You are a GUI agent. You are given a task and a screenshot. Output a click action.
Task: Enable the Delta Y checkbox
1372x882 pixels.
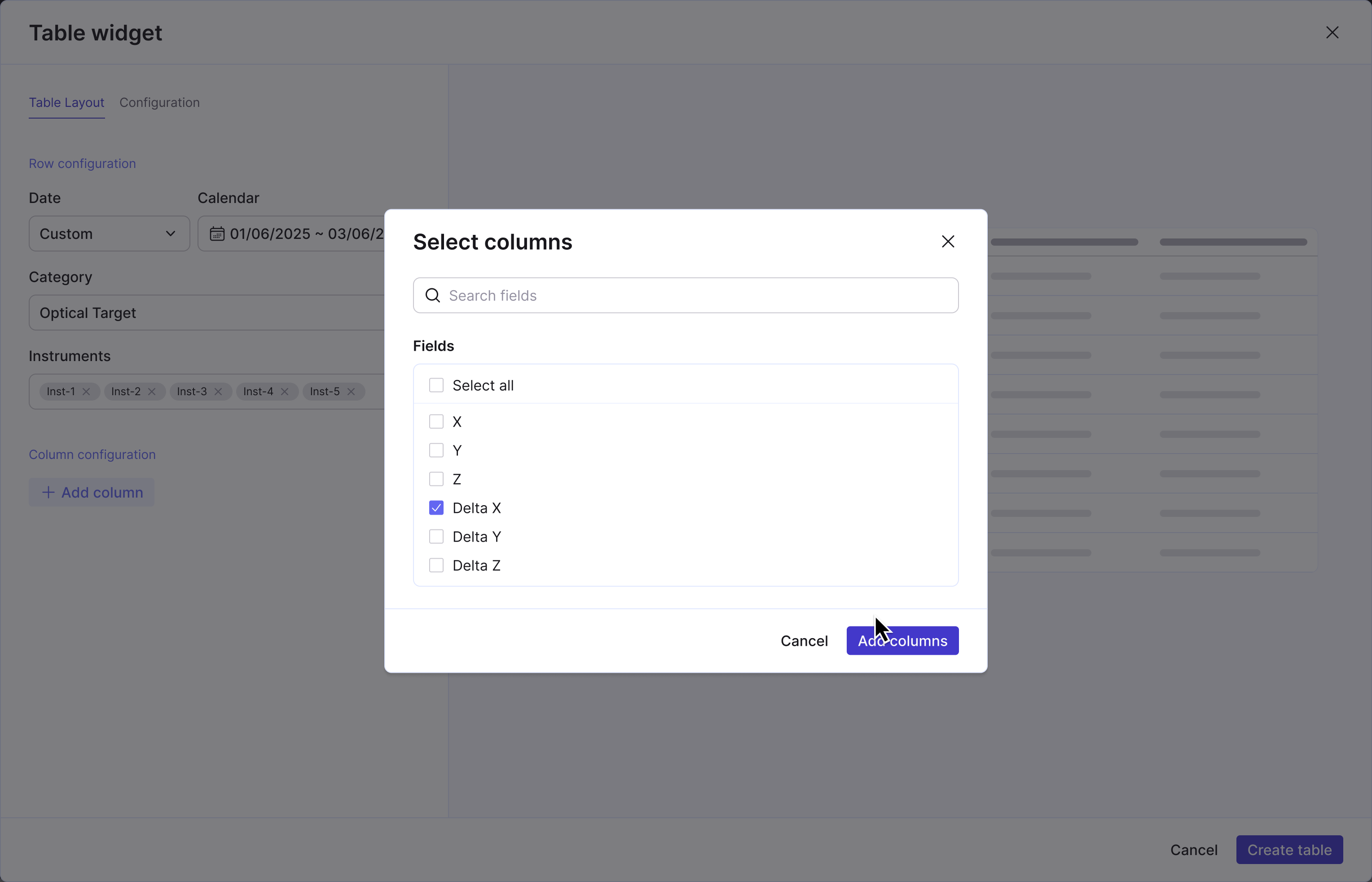(x=436, y=537)
